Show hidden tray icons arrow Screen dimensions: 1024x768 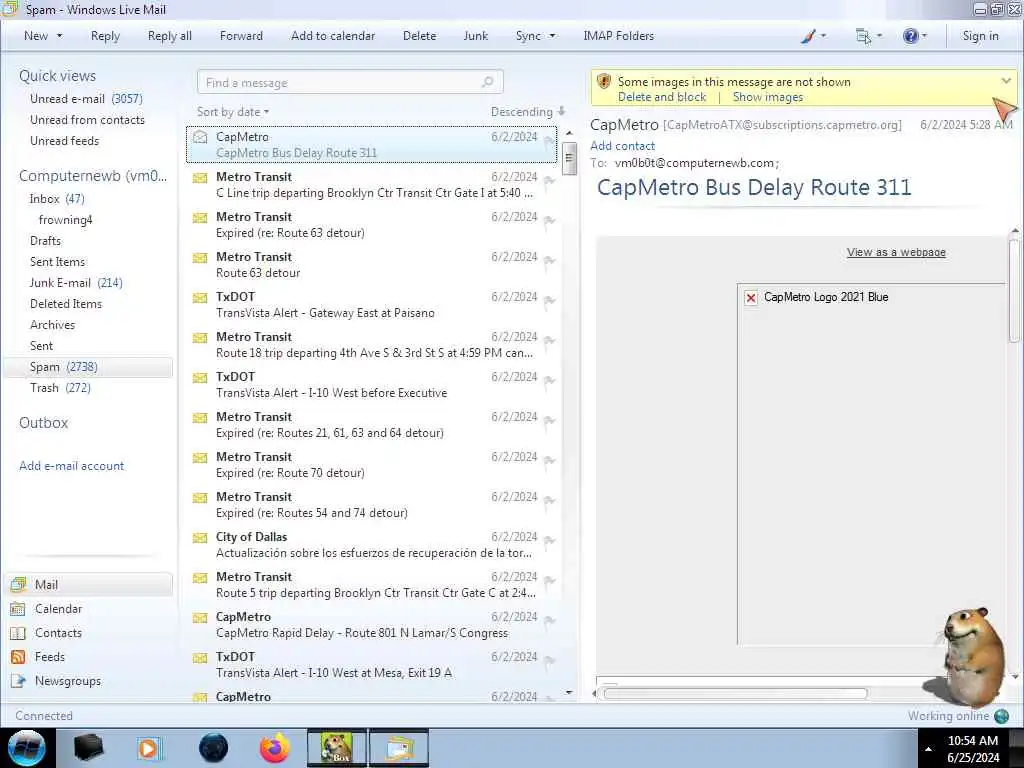pyautogui.click(x=928, y=749)
